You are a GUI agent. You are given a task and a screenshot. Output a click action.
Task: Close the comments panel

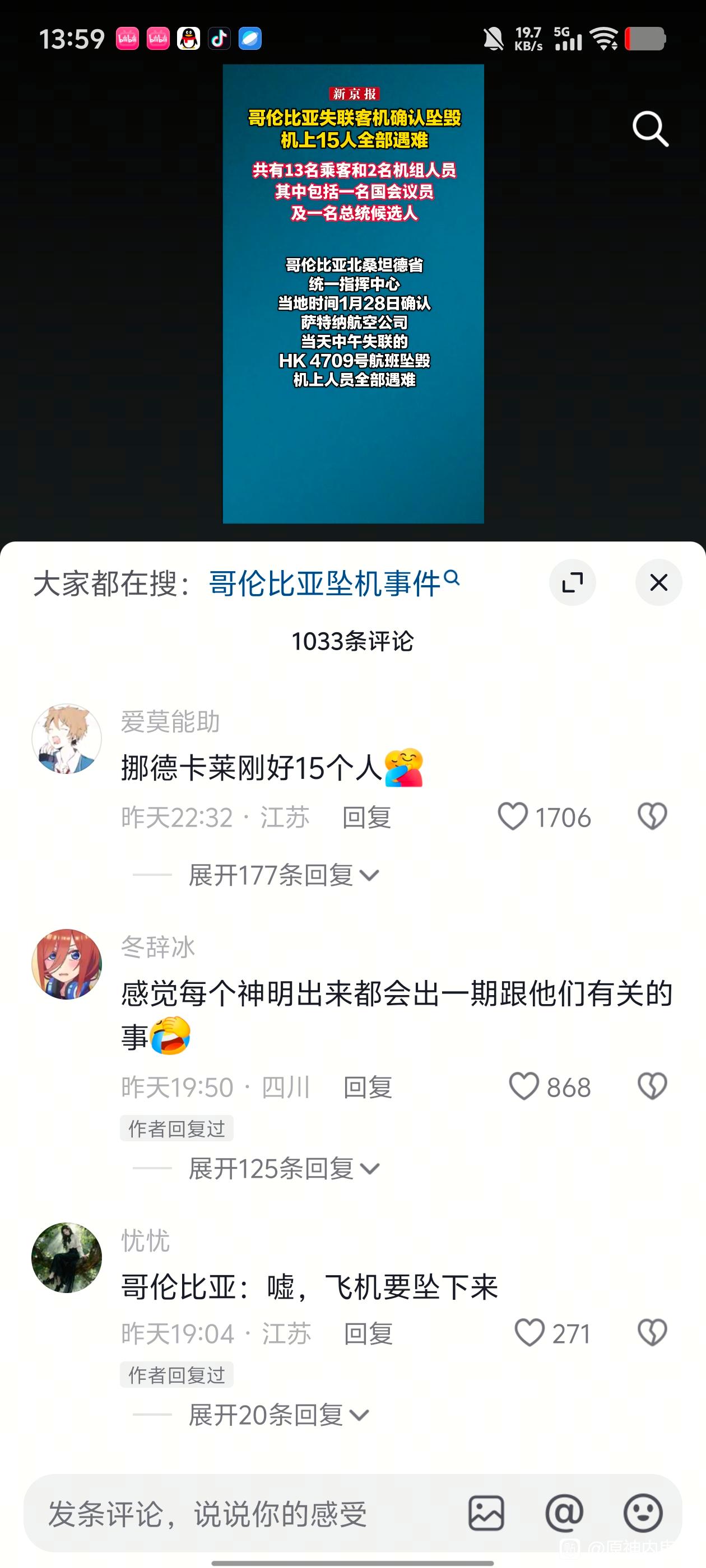658,582
